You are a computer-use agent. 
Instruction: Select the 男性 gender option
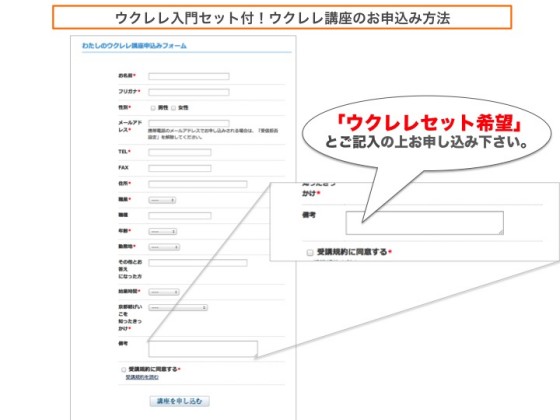click(153, 108)
